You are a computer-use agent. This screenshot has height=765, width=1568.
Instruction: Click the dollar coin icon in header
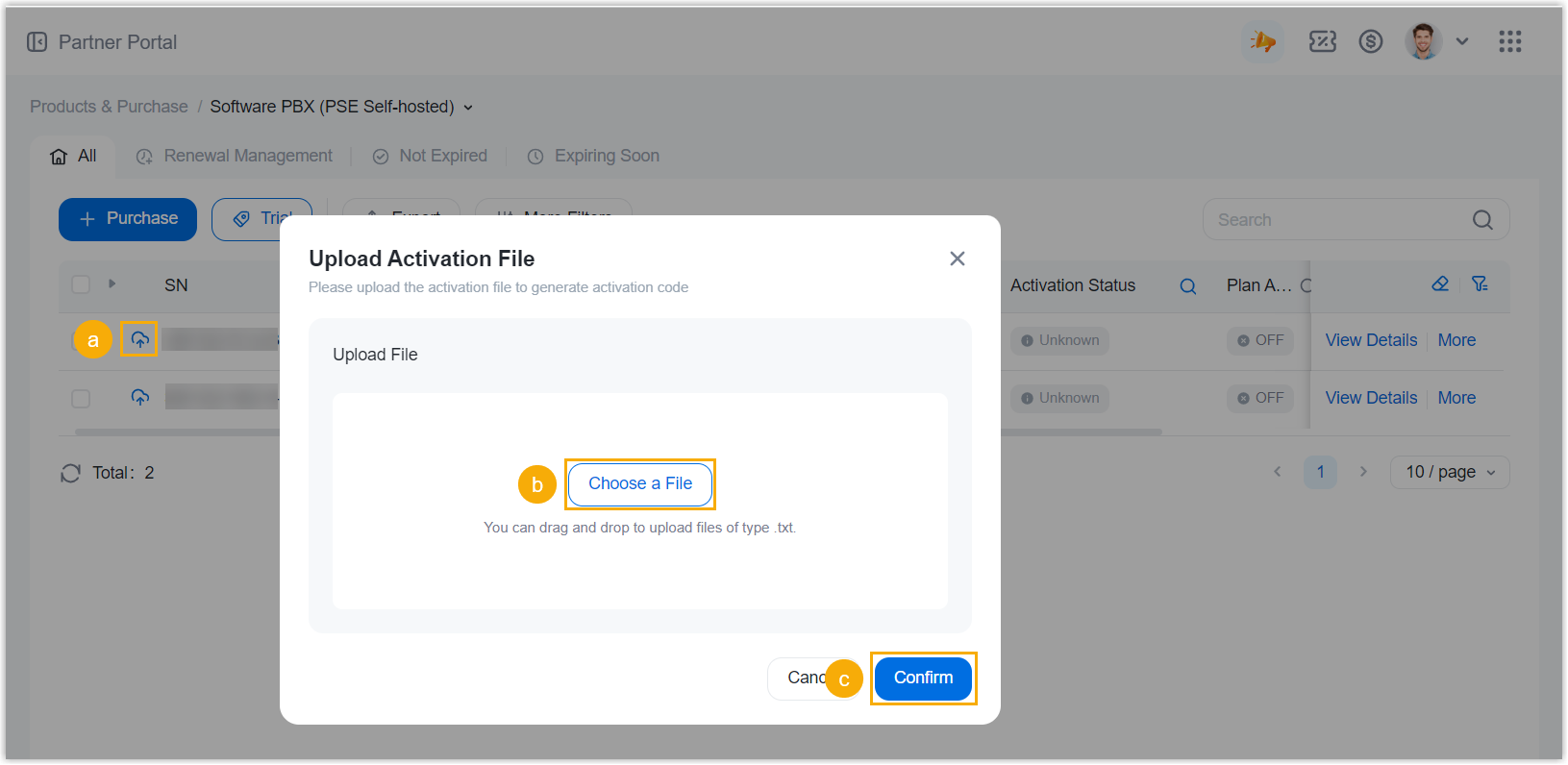(1370, 41)
